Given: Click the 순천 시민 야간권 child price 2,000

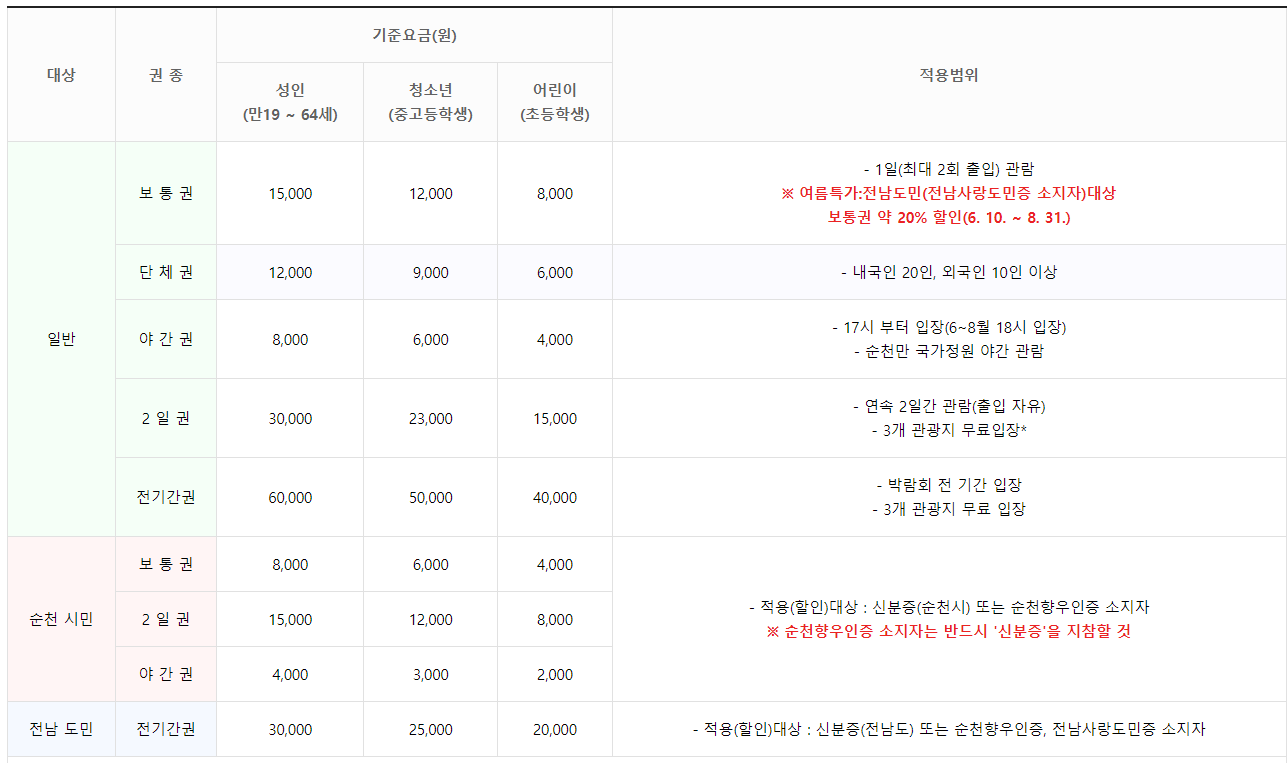Looking at the screenshot, I should pos(555,674).
